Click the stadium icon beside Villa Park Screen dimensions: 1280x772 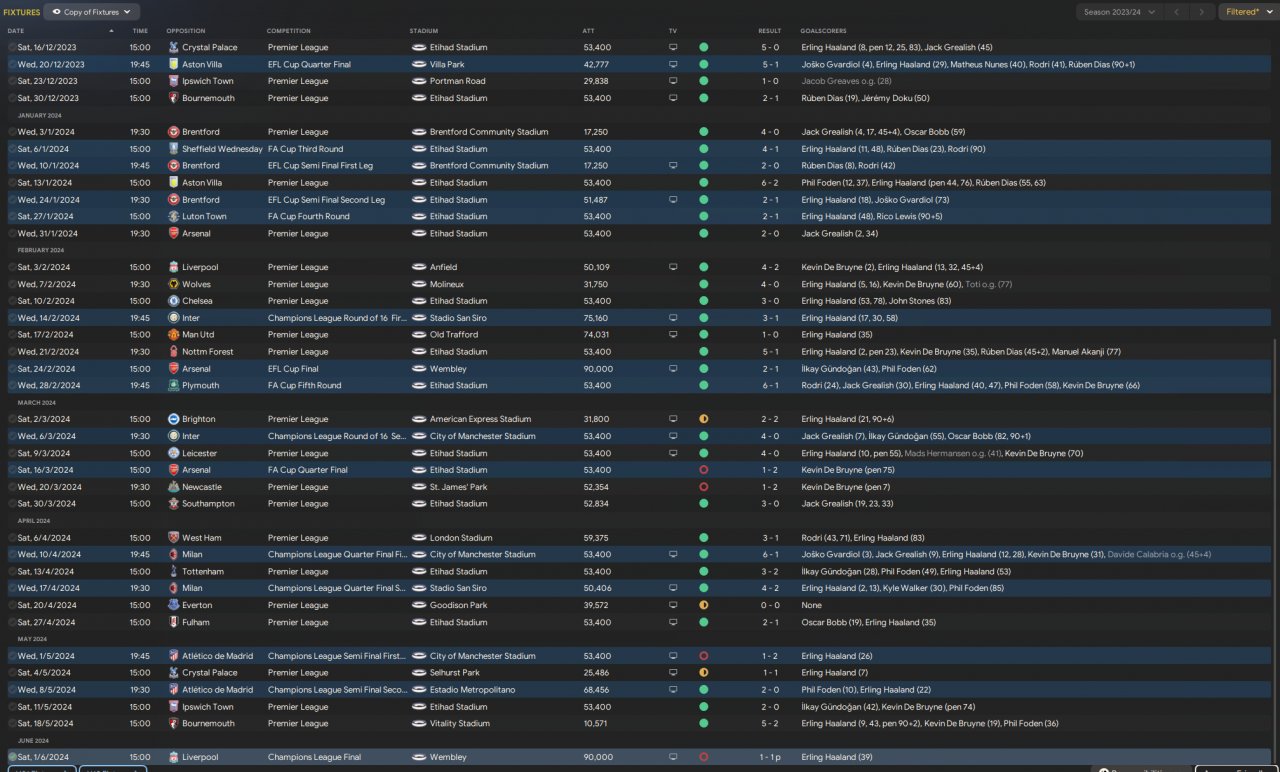tap(419, 64)
